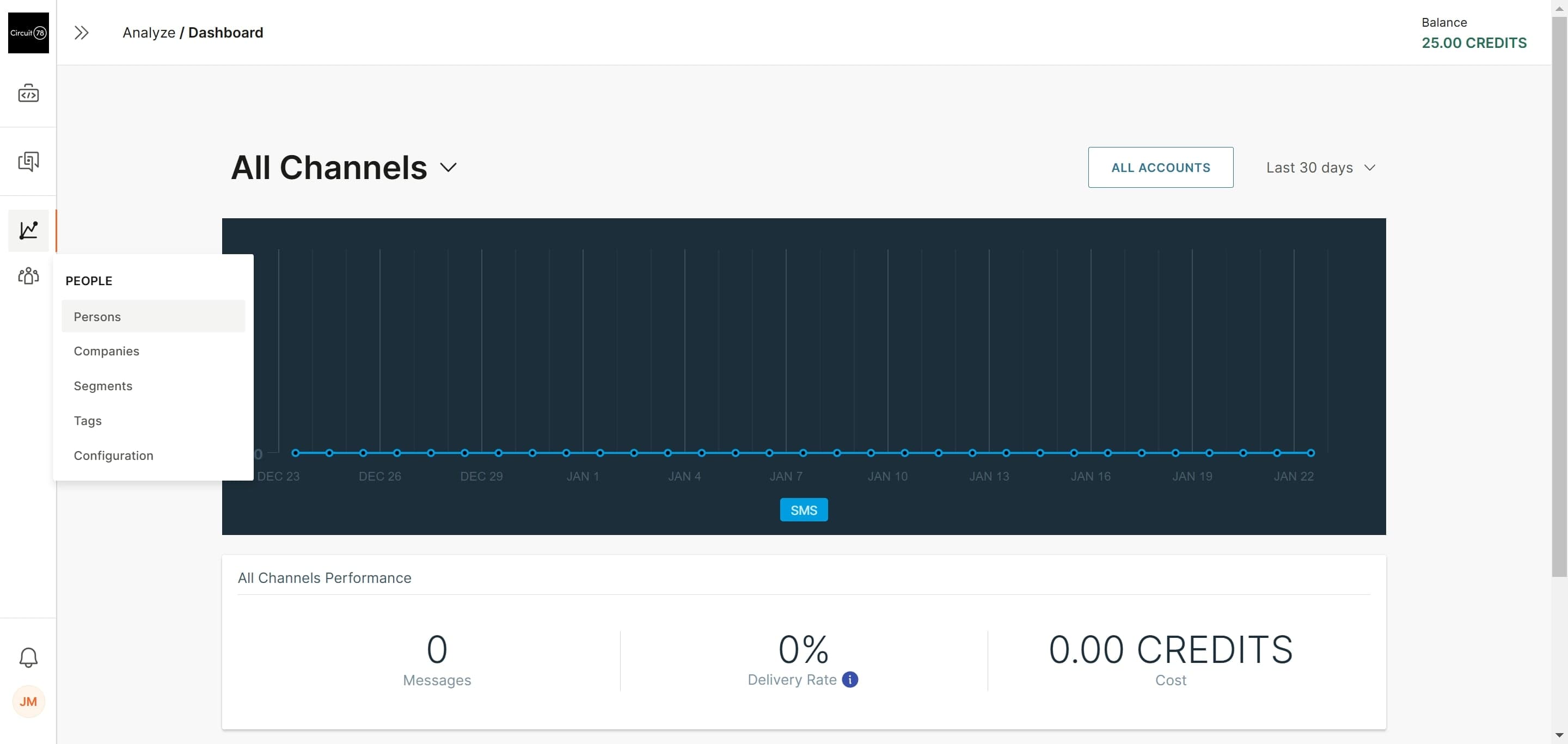The height and width of the screenshot is (744, 1568).
Task: Click the JAN 16 axis label
Action: 1090,476
